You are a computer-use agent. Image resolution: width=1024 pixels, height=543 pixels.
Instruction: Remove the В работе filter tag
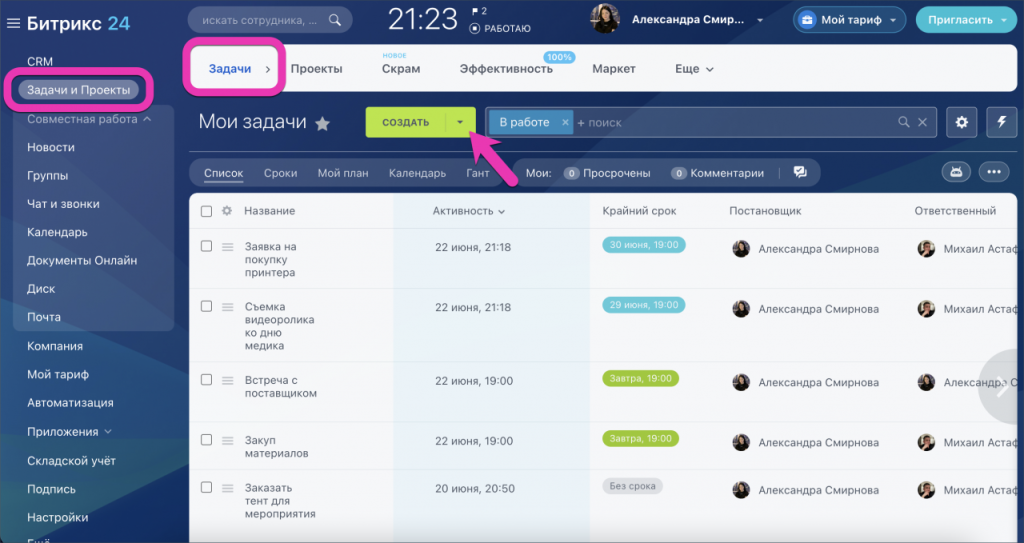565,122
